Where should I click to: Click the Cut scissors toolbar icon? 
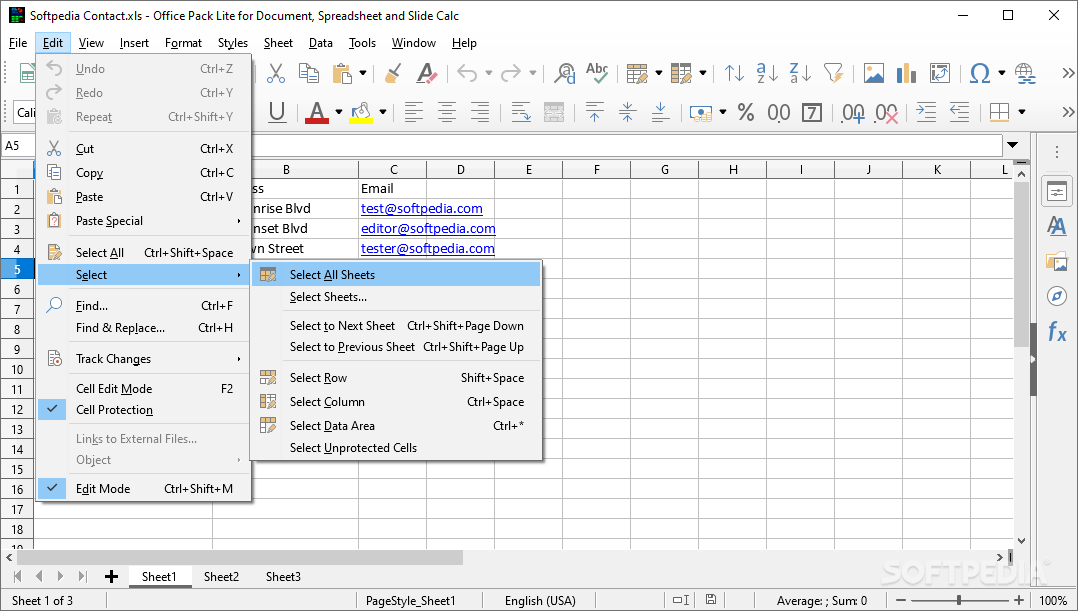point(275,73)
